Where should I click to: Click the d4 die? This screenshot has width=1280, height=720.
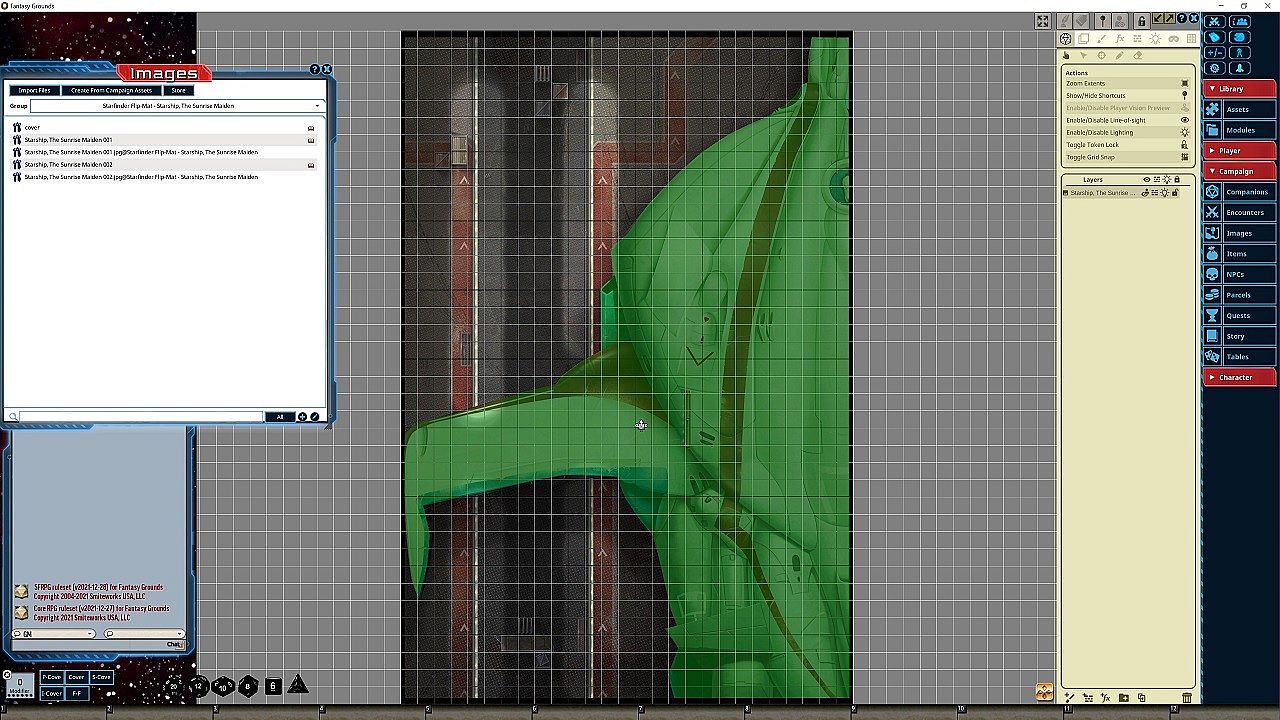click(298, 685)
